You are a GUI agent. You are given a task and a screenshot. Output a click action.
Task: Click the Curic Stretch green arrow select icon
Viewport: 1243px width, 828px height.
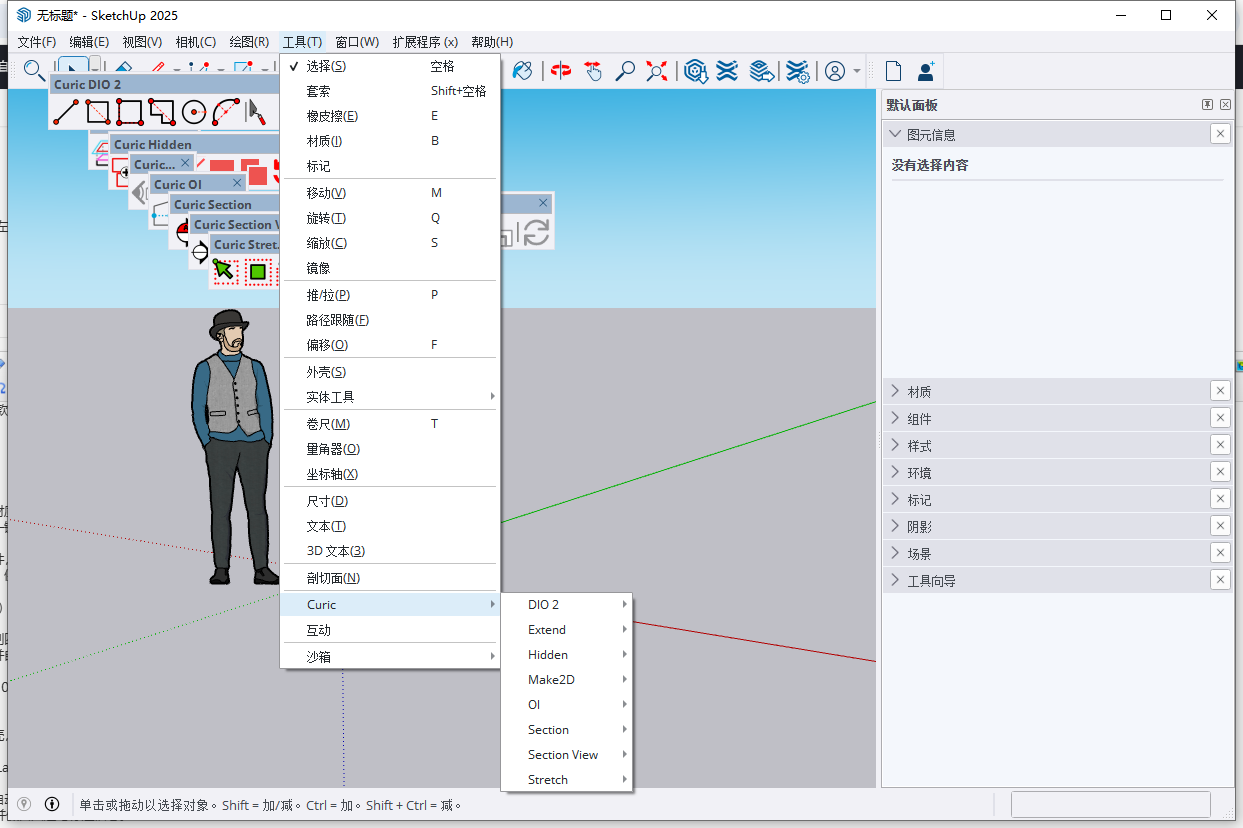point(225,271)
